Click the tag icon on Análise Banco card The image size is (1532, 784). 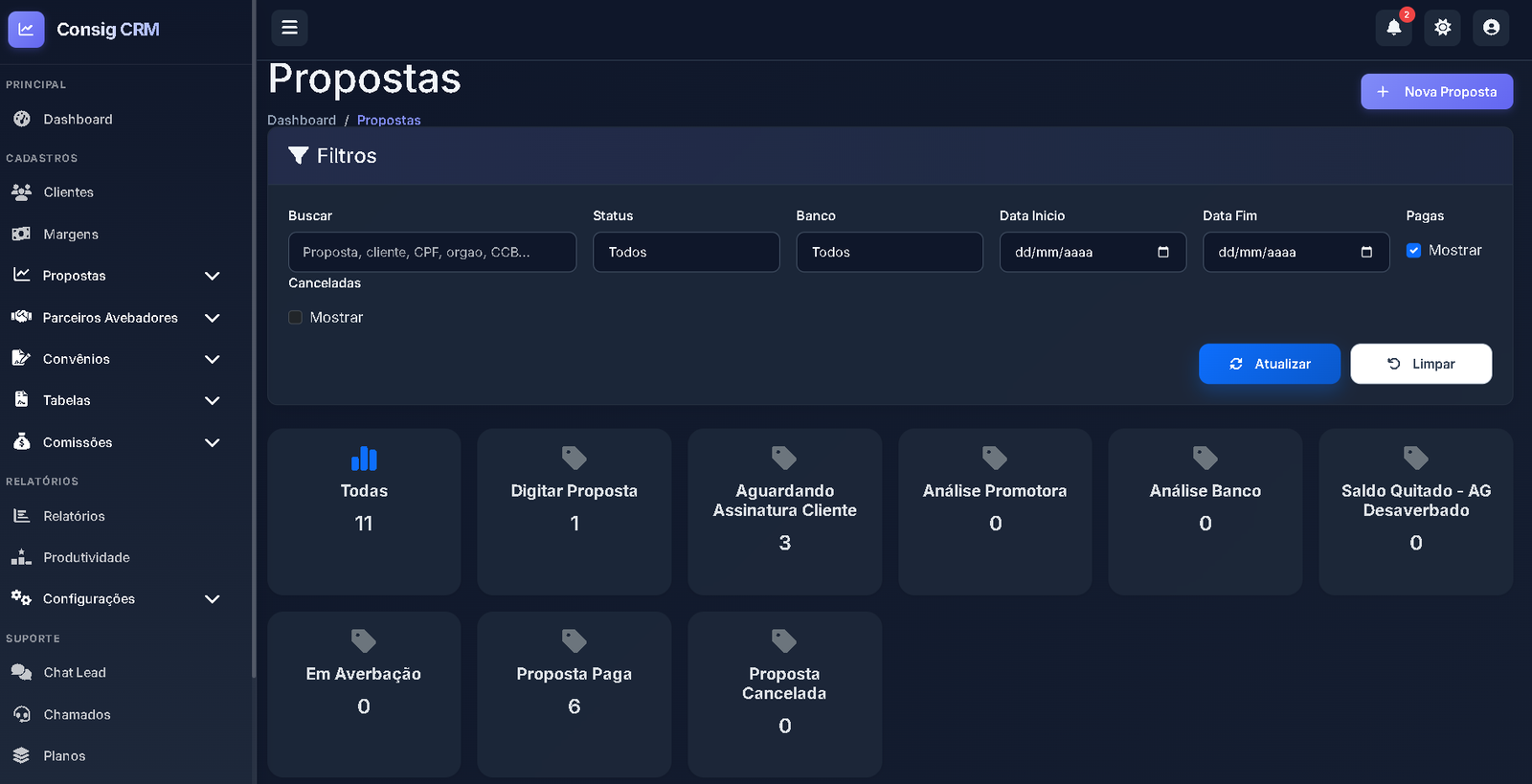click(x=1205, y=459)
